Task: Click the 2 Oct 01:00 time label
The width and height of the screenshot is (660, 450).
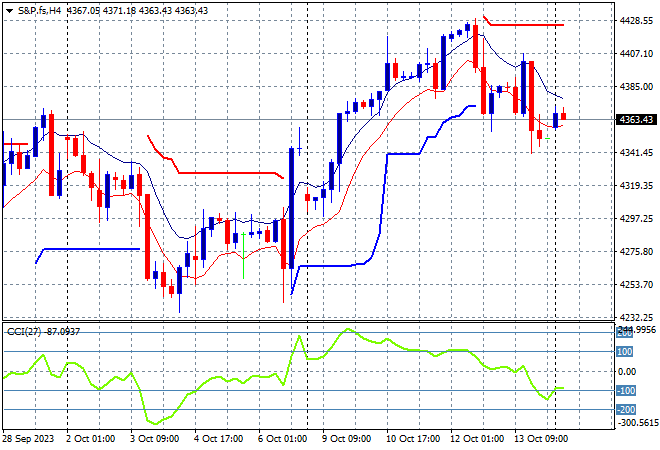Action: coord(90,439)
